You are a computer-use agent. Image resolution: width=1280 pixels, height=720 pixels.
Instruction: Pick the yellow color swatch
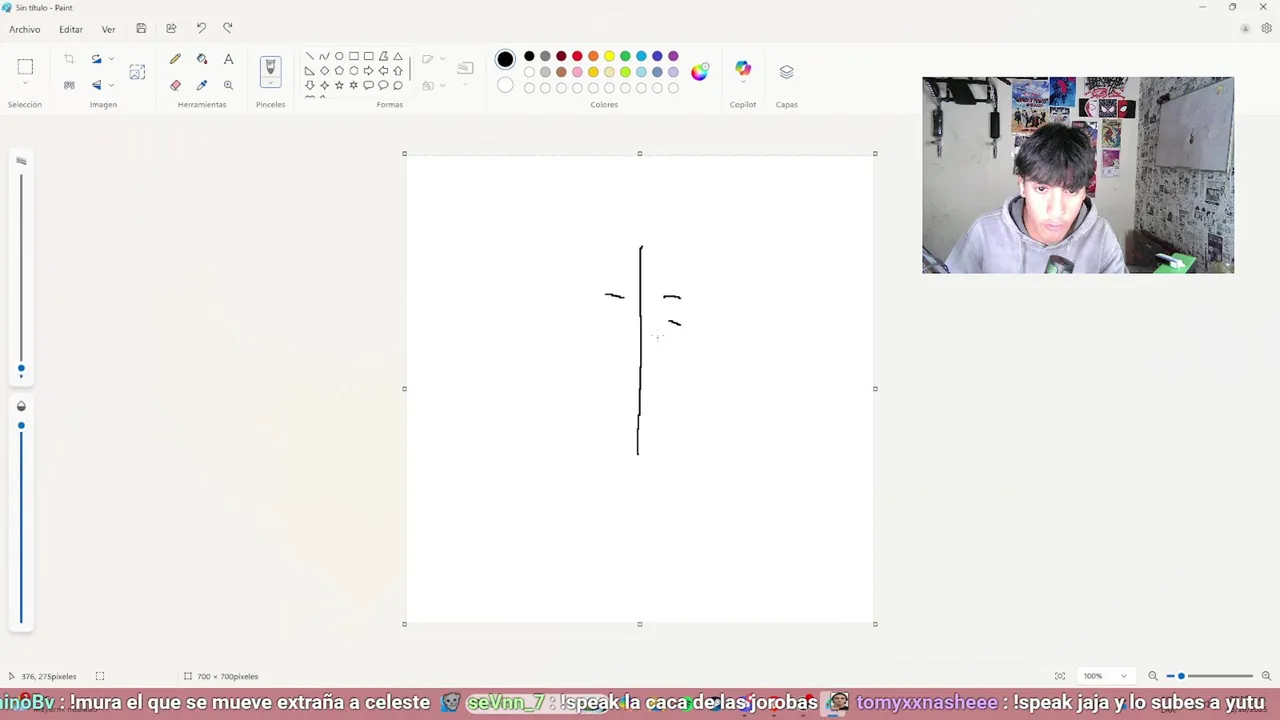point(609,56)
